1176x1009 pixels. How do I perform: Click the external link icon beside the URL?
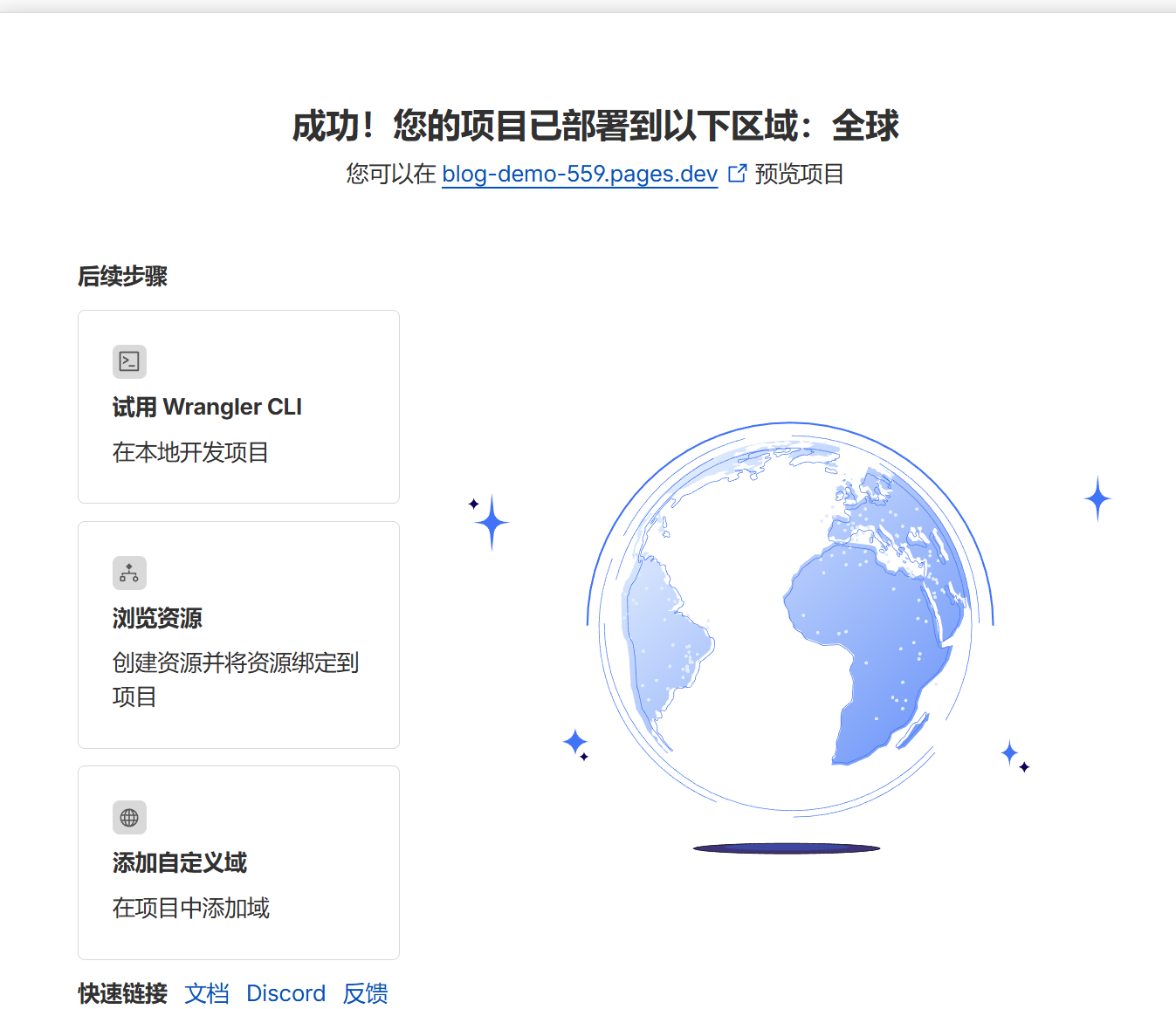[x=738, y=174]
